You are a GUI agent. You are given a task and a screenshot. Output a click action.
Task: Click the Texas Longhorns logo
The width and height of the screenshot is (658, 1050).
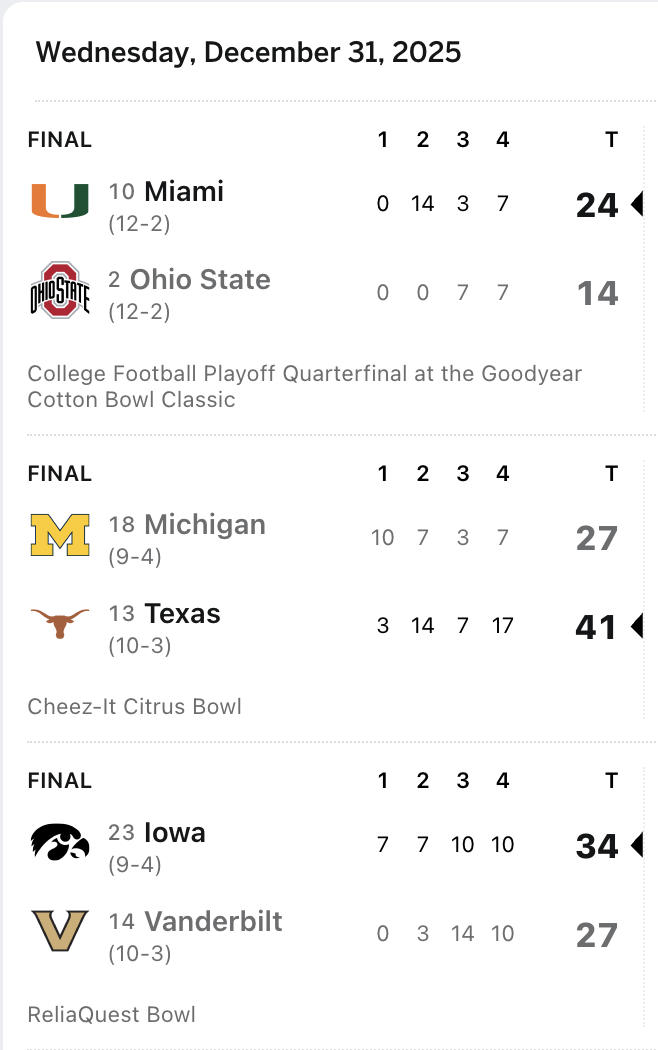pyautogui.click(x=59, y=624)
